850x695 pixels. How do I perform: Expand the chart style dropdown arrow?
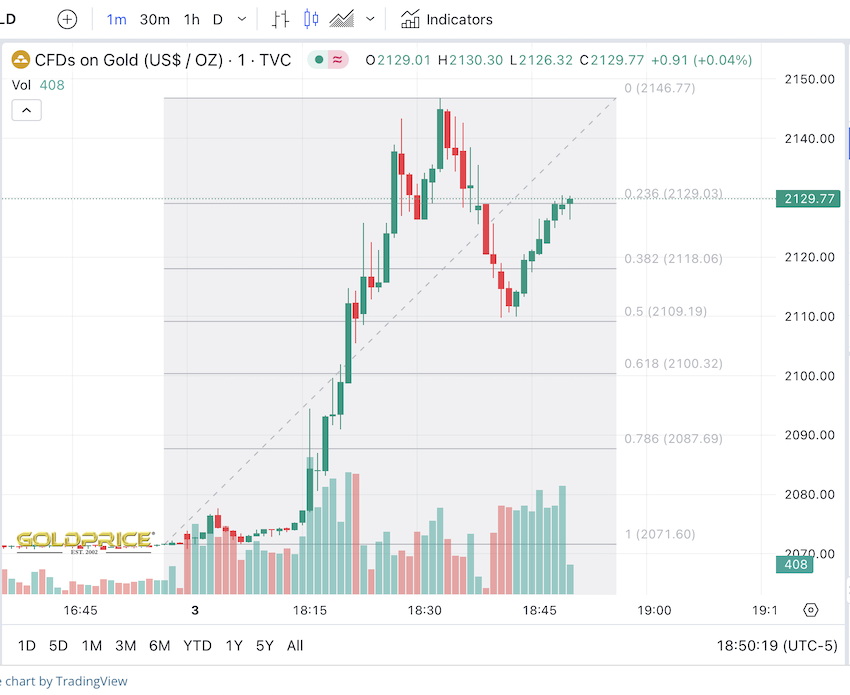click(371, 19)
